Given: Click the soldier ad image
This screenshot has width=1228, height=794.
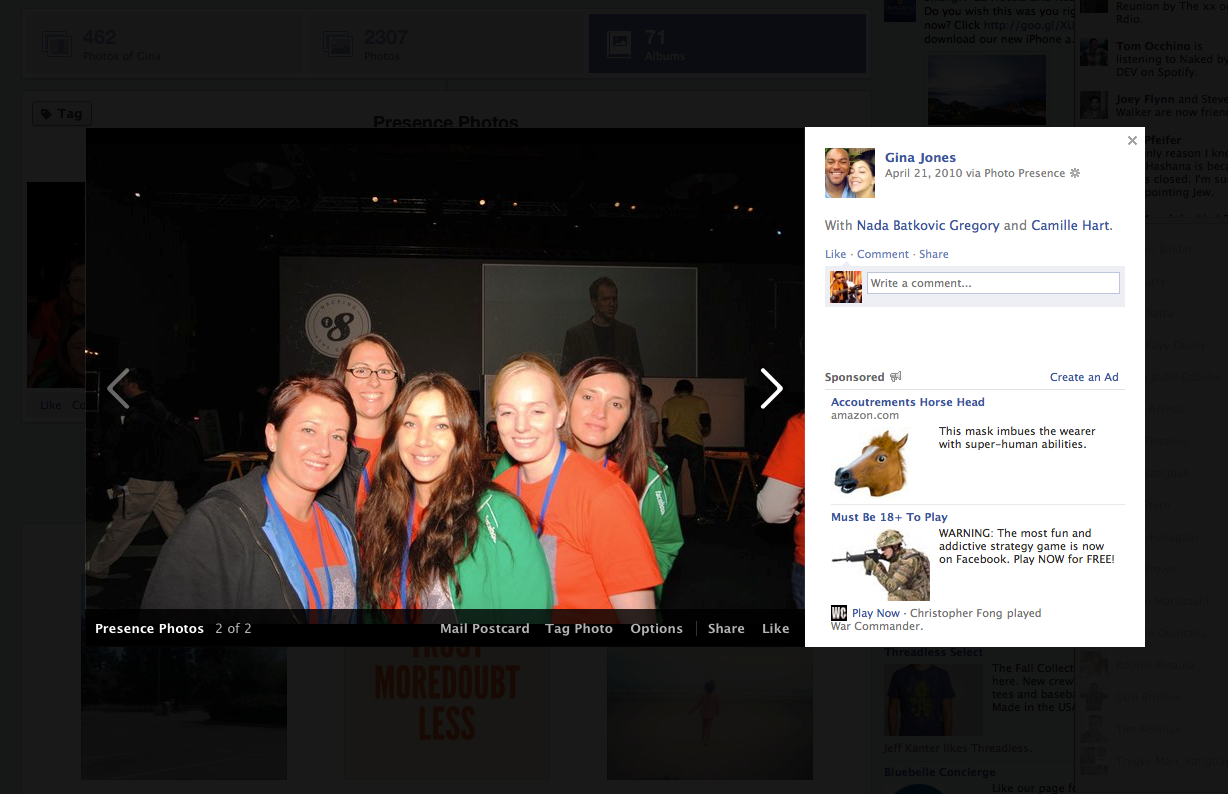Looking at the screenshot, I should 881,564.
